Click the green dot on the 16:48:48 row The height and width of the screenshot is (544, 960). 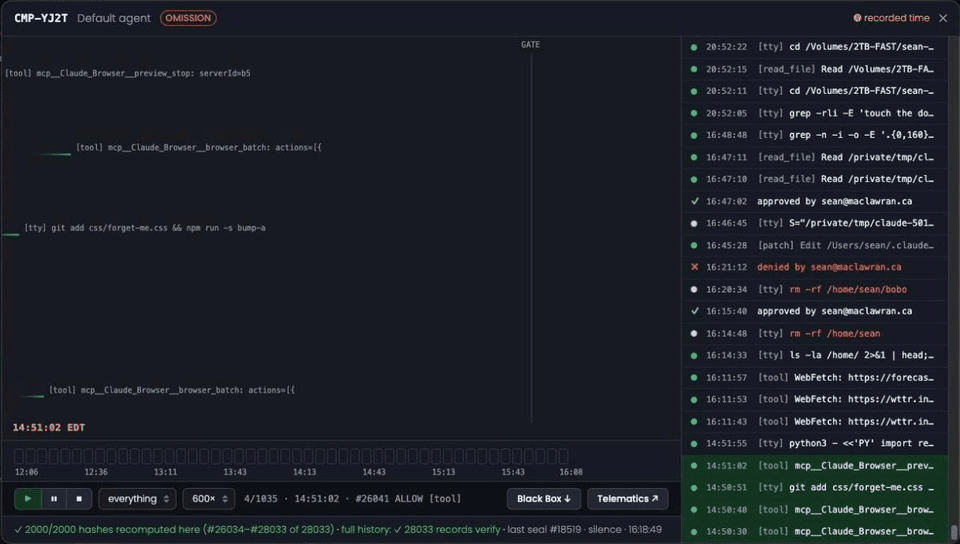pyautogui.click(x=694, y=135)
